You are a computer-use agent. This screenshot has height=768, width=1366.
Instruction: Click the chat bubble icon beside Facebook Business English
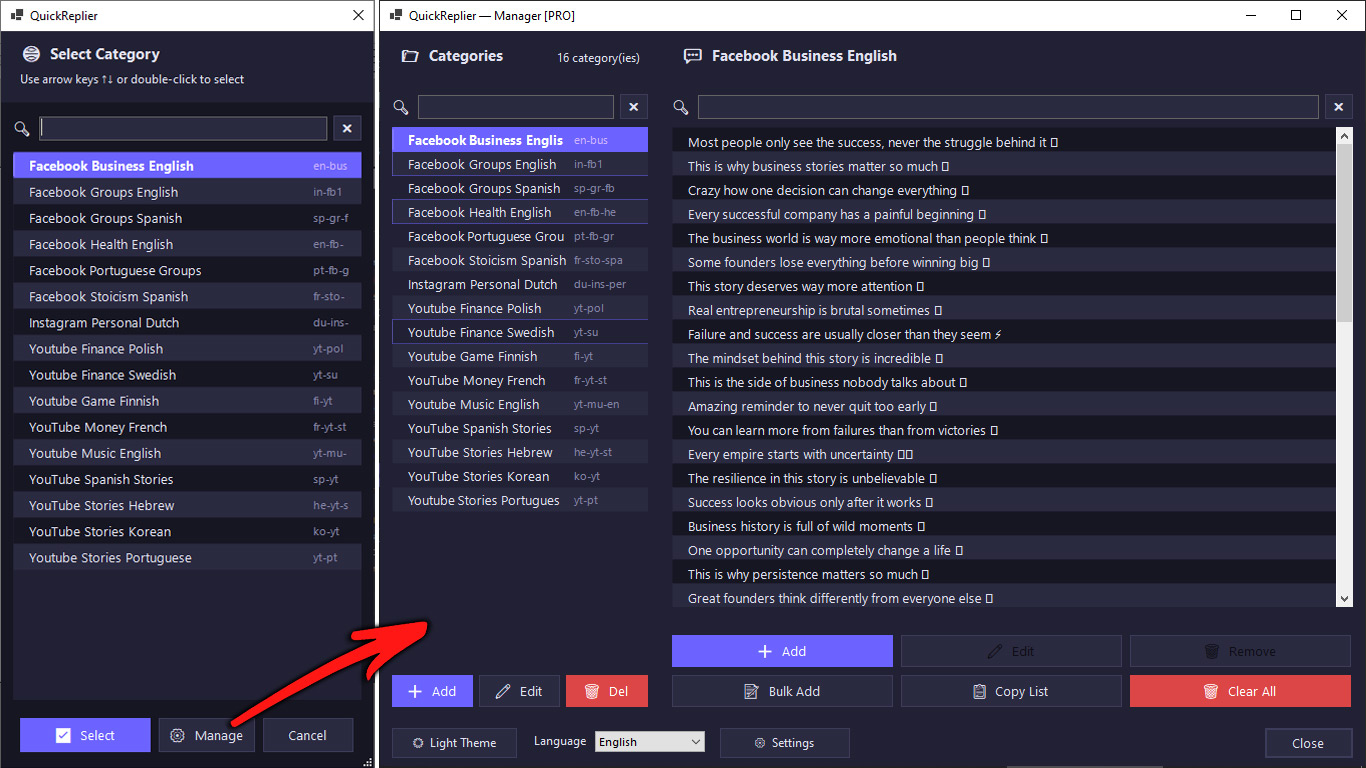[x=692, y=56]
